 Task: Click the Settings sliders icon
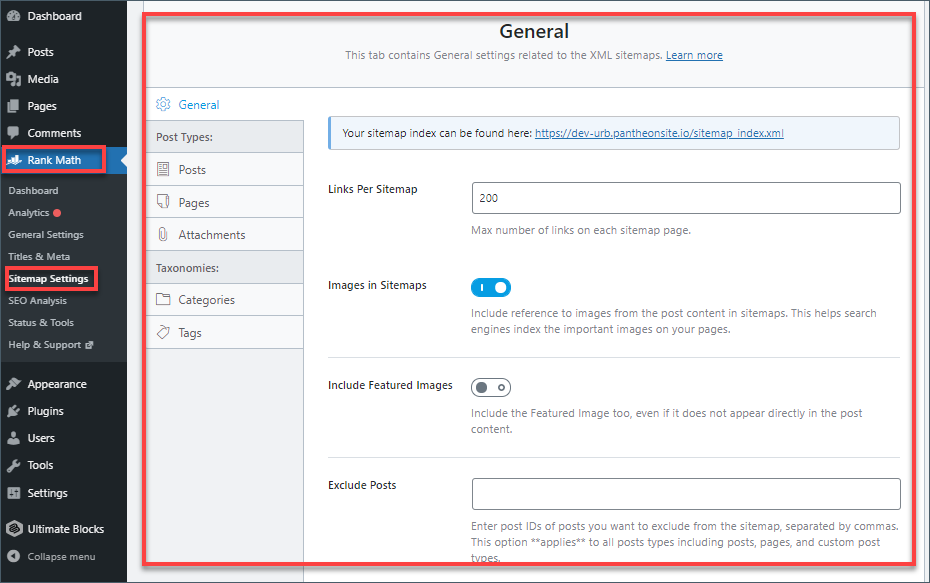(13, 493)
